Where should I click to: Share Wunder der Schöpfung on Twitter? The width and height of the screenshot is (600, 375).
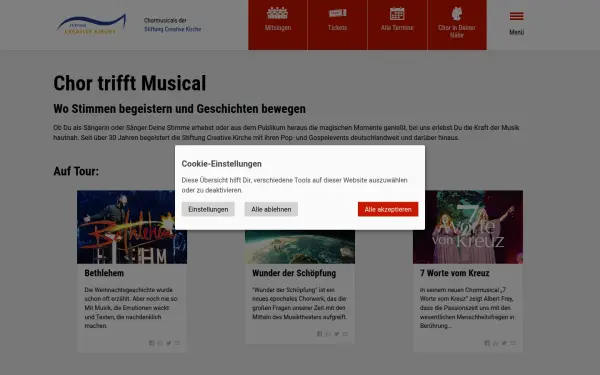337,334
